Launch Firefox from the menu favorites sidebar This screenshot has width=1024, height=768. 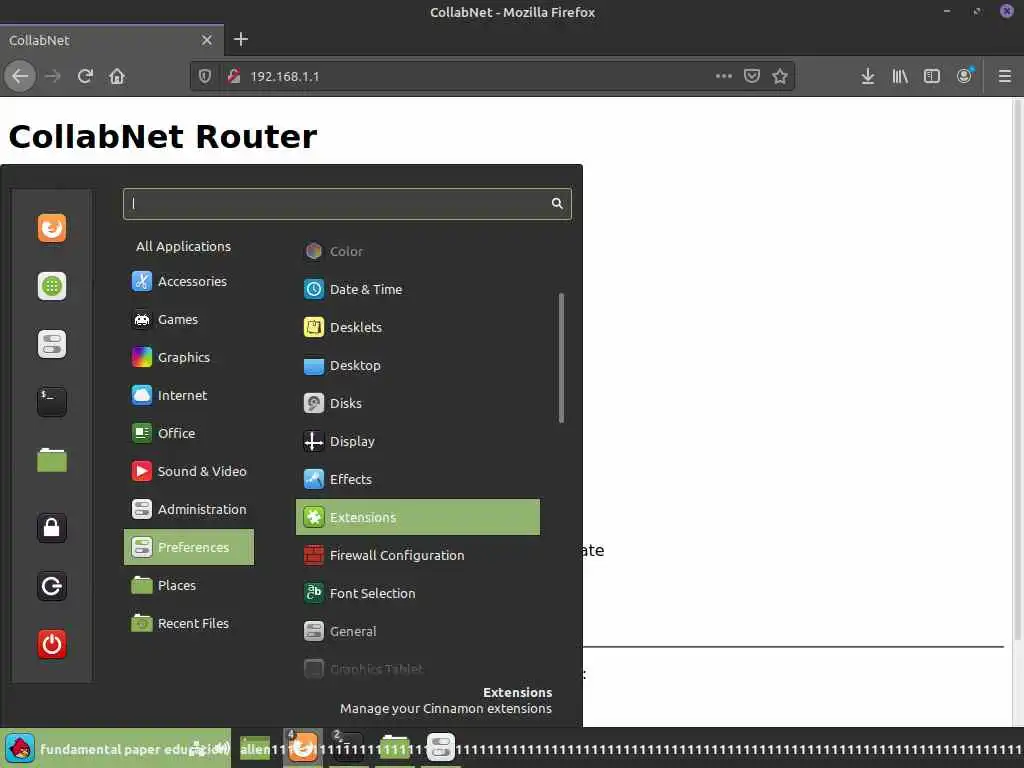[52, 228]
